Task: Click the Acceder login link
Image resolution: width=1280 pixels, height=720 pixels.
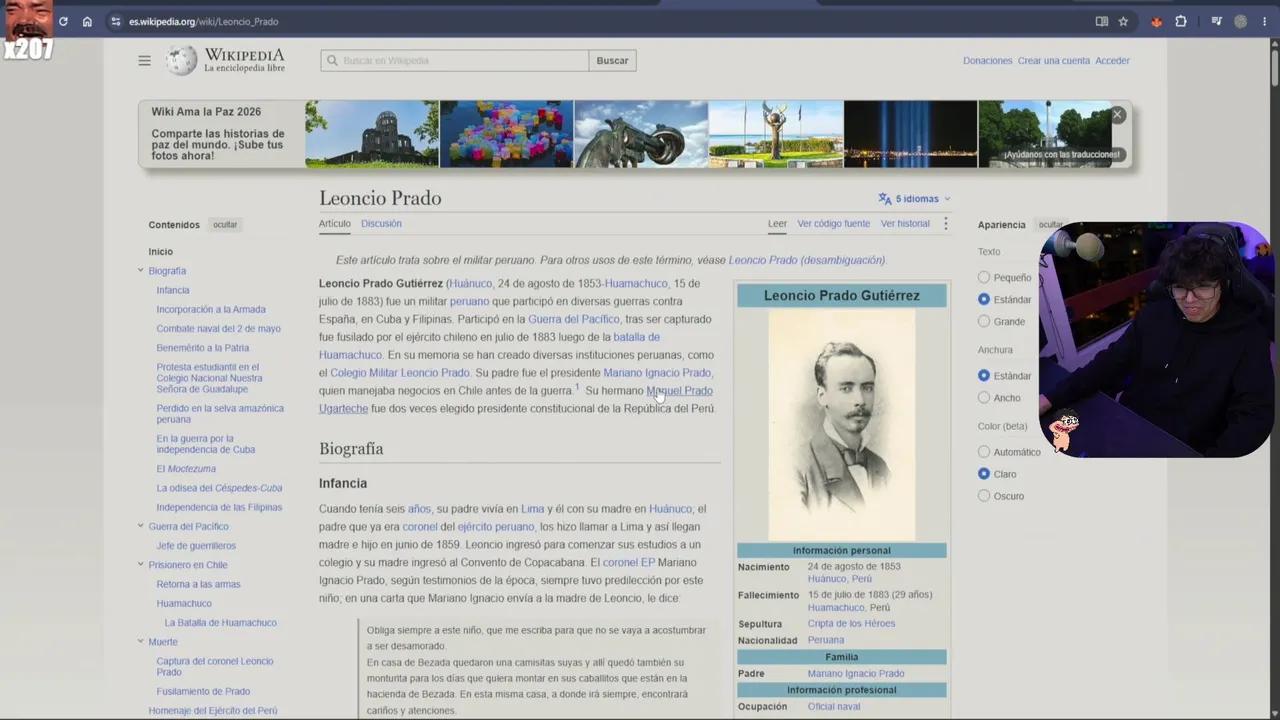Action: click(1112, 61)
